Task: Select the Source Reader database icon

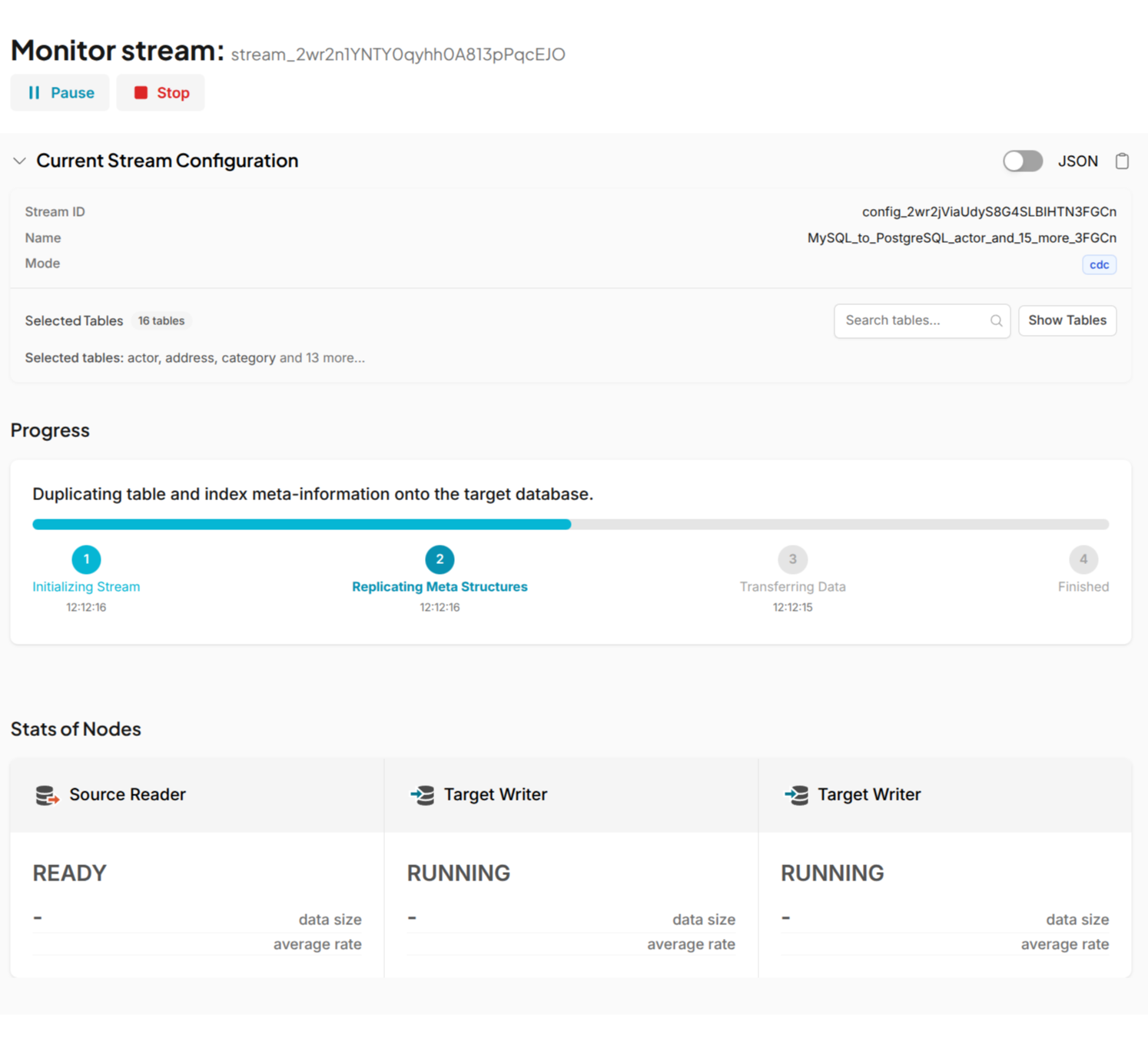Action: click(46, 795)
